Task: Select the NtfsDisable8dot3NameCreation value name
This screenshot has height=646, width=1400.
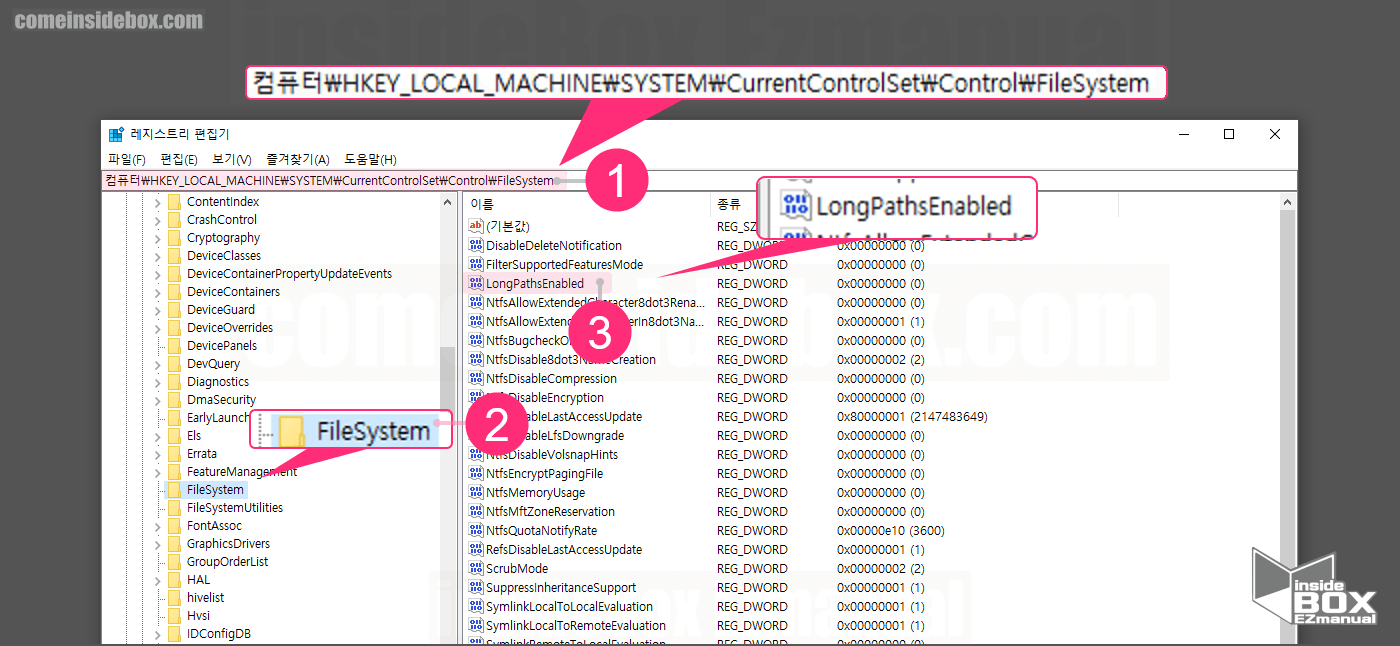Action: (x=571, y=360)
